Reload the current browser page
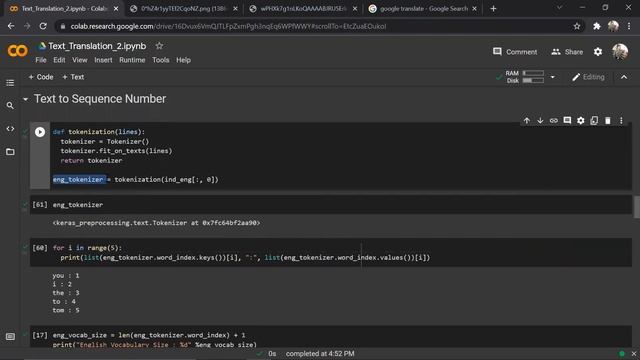Image resolution: width=640 pixels, height=360 pixels. coord(43,26)
